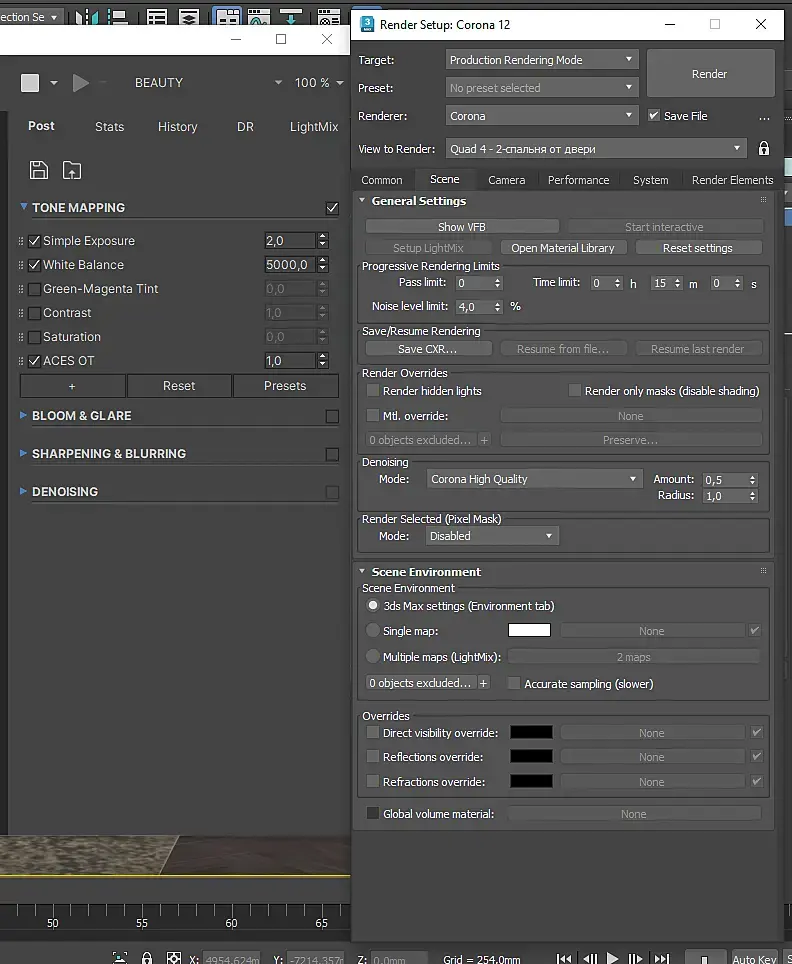Click the plus next to Scene Environment excluded objects
Screen dimensions: 792x964
[x=484, y=683]
